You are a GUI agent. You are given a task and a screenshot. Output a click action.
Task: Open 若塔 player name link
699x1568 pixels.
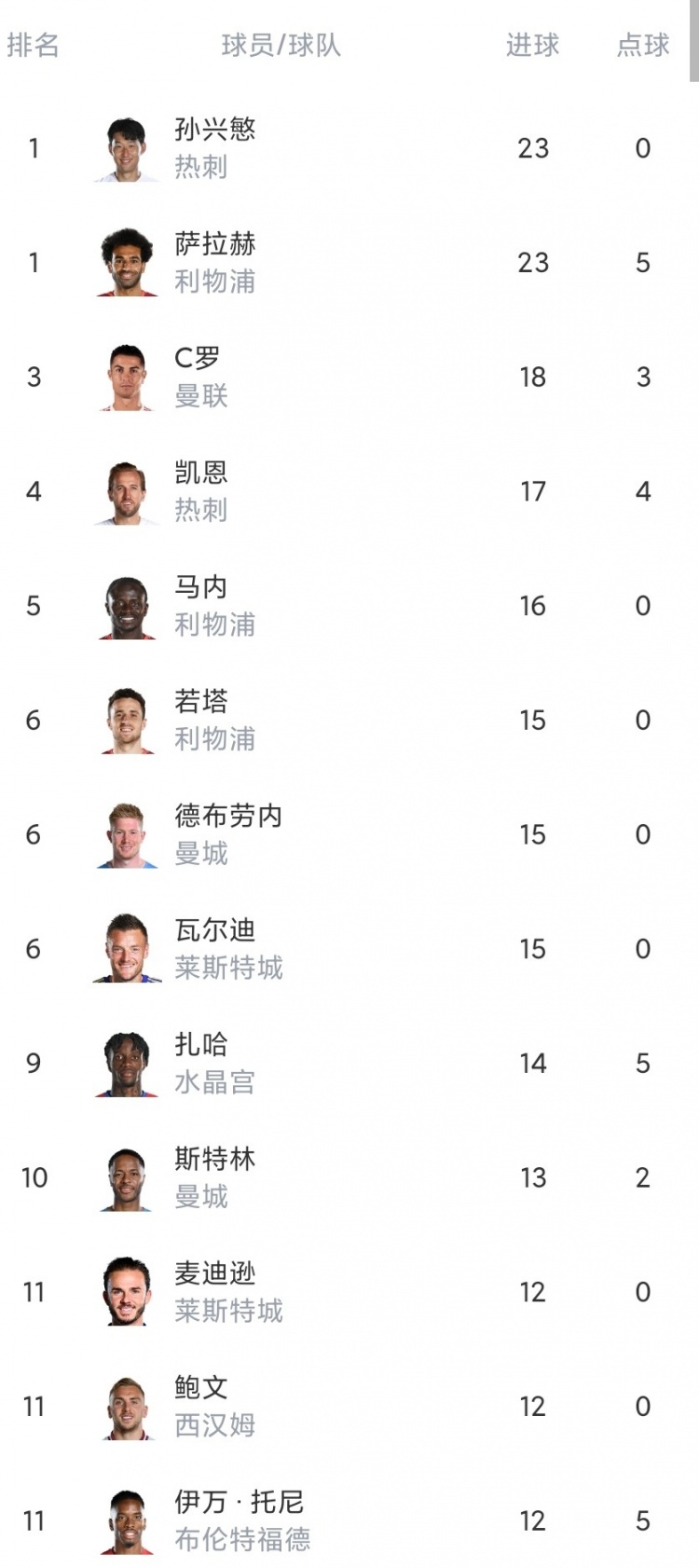tap(201, 701)
